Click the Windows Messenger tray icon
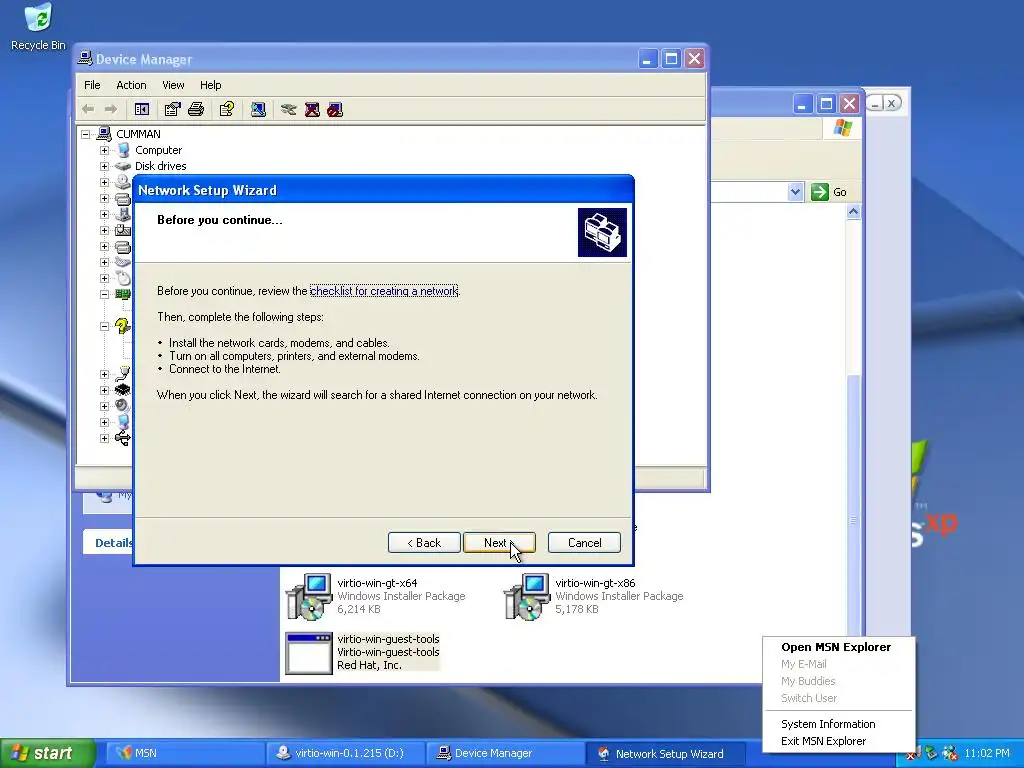This screenshot has width=1024, height=768. (950, 753)
